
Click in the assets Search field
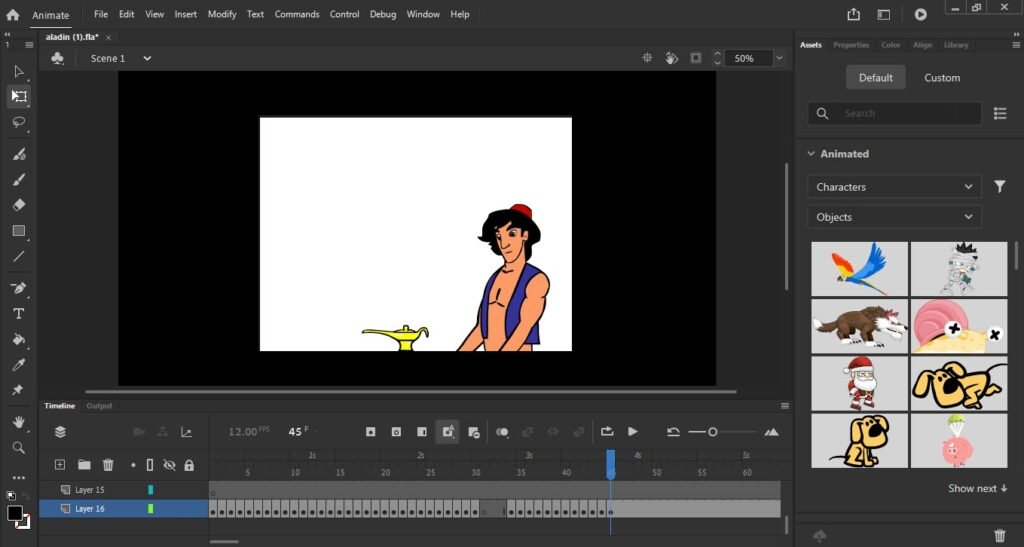pyautogui.click(x=895, y=114)
